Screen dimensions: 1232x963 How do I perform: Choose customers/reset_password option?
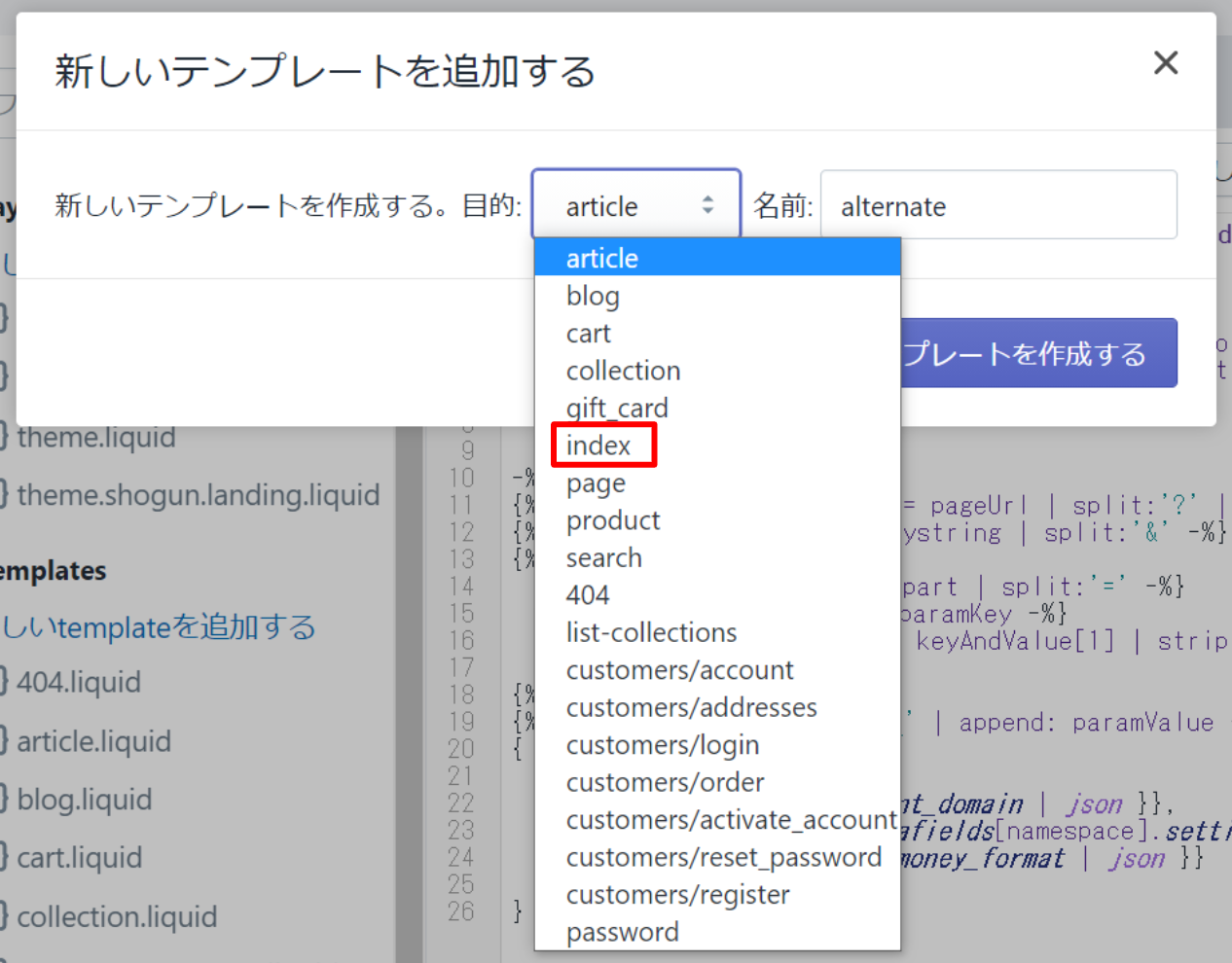(x=717, y=857)
